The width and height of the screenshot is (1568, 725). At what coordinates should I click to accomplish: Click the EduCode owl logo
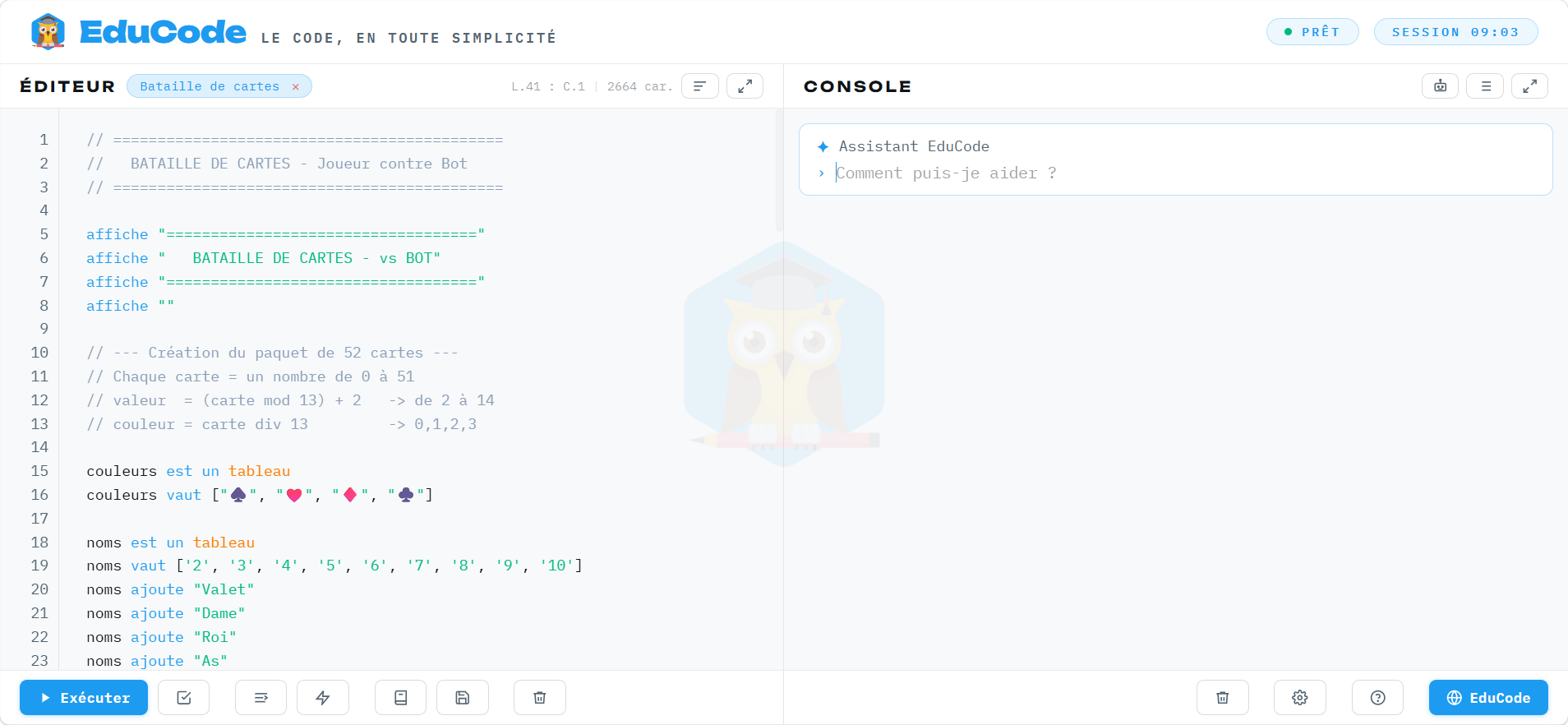[48, 32]
